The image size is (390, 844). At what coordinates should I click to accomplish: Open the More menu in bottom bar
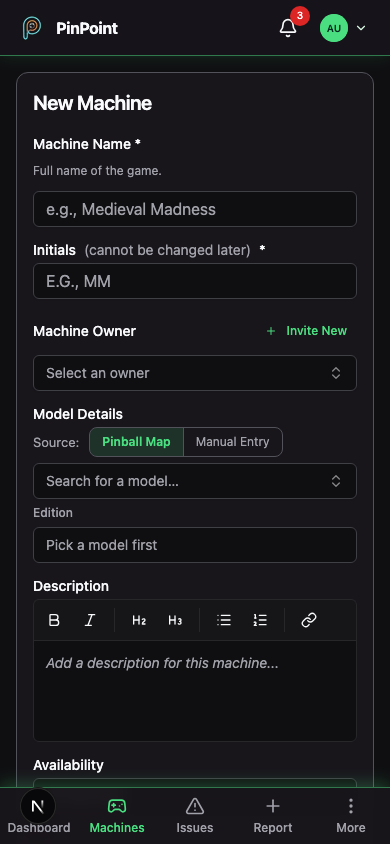click(351, 816)
